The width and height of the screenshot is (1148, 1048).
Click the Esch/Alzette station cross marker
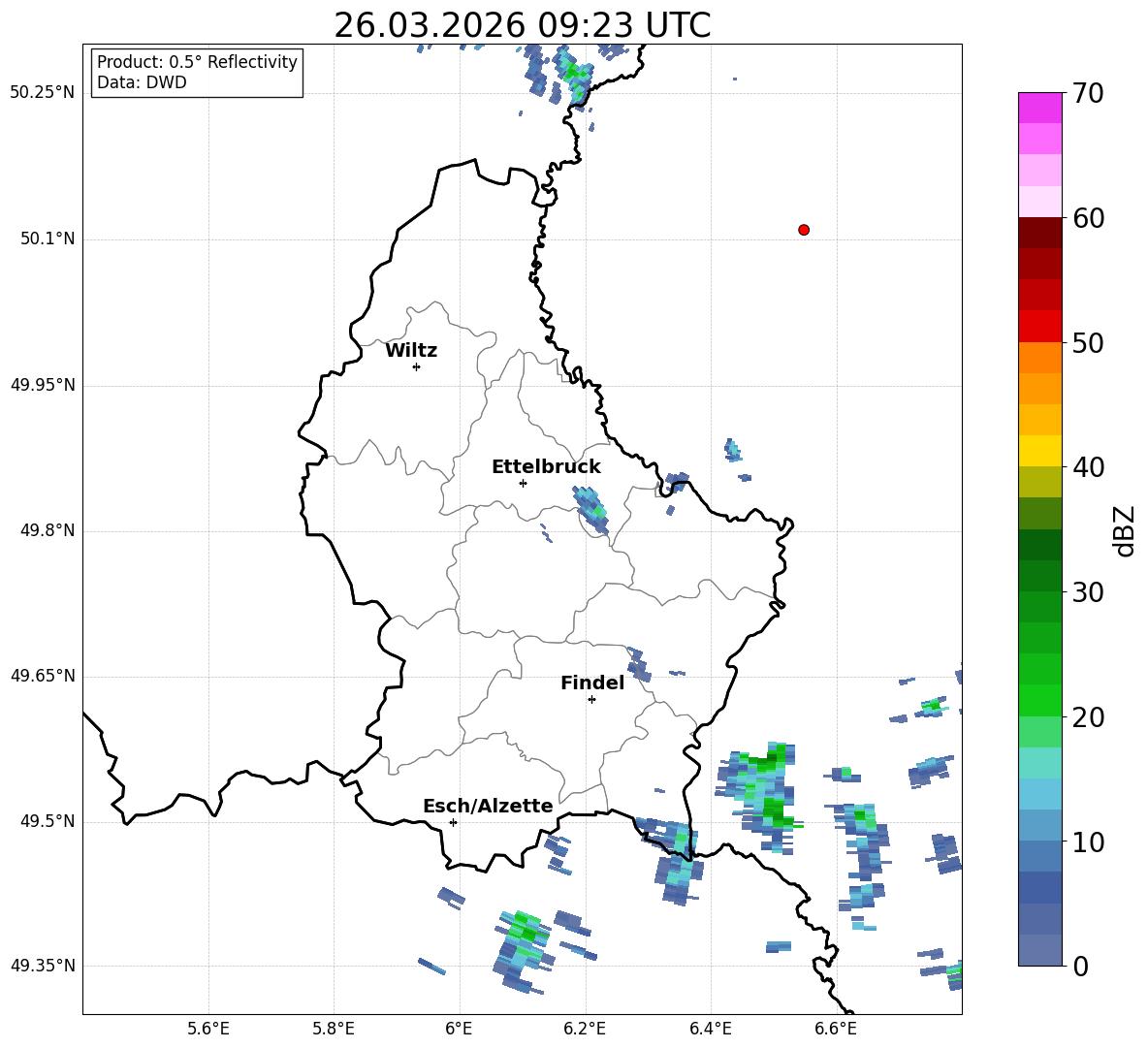click(x=453, y=822)
